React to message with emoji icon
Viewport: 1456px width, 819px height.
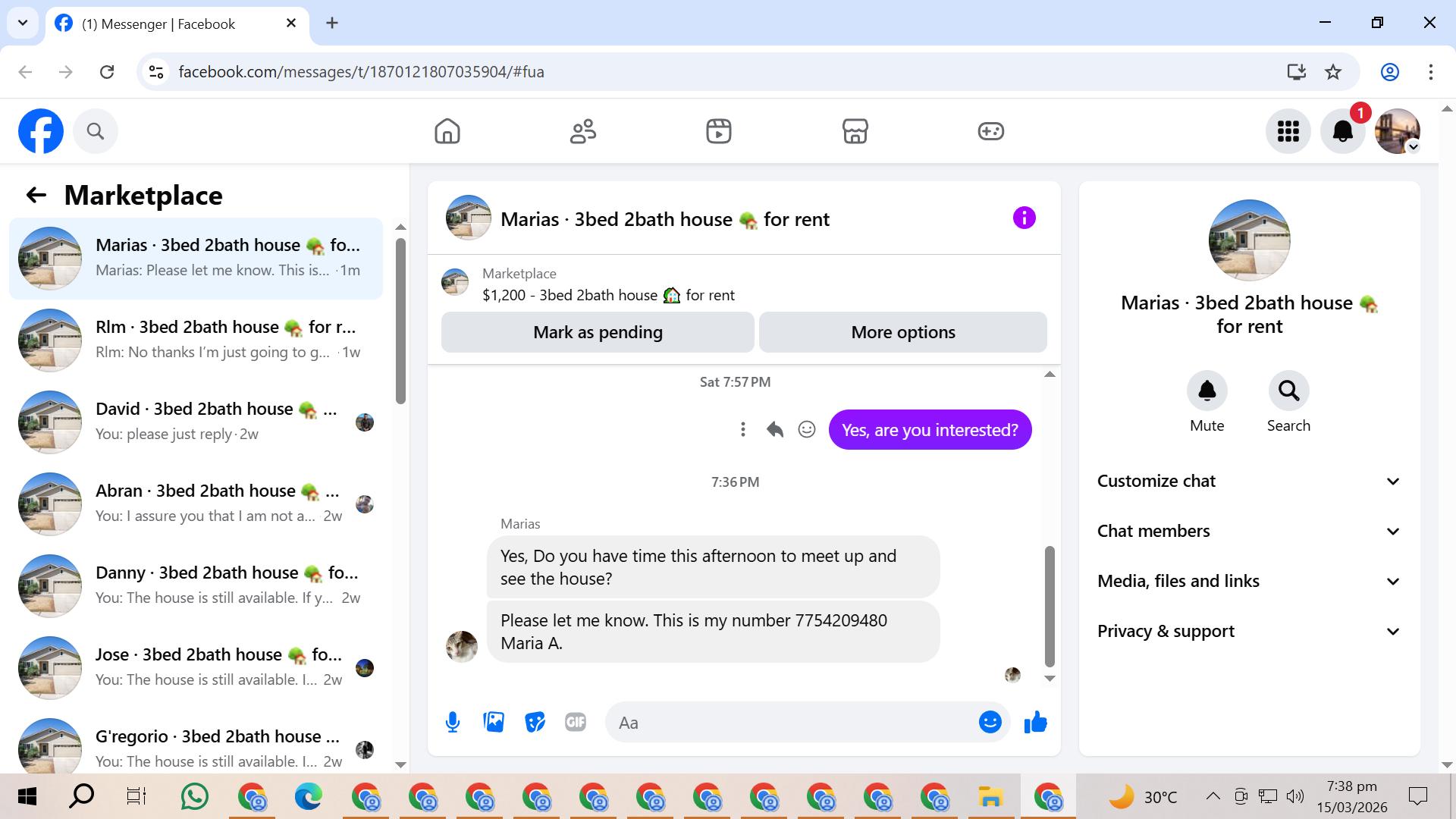pos(807,430)
